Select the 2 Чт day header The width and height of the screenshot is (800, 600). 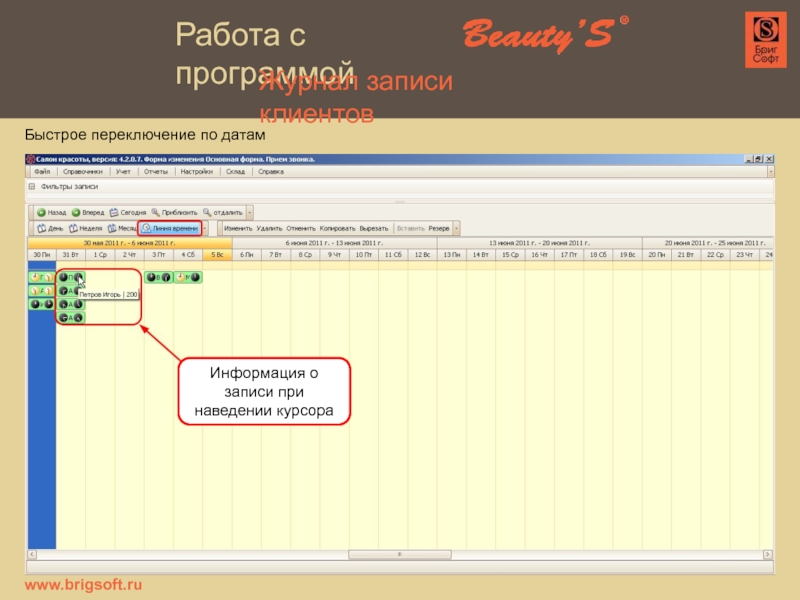129,254
